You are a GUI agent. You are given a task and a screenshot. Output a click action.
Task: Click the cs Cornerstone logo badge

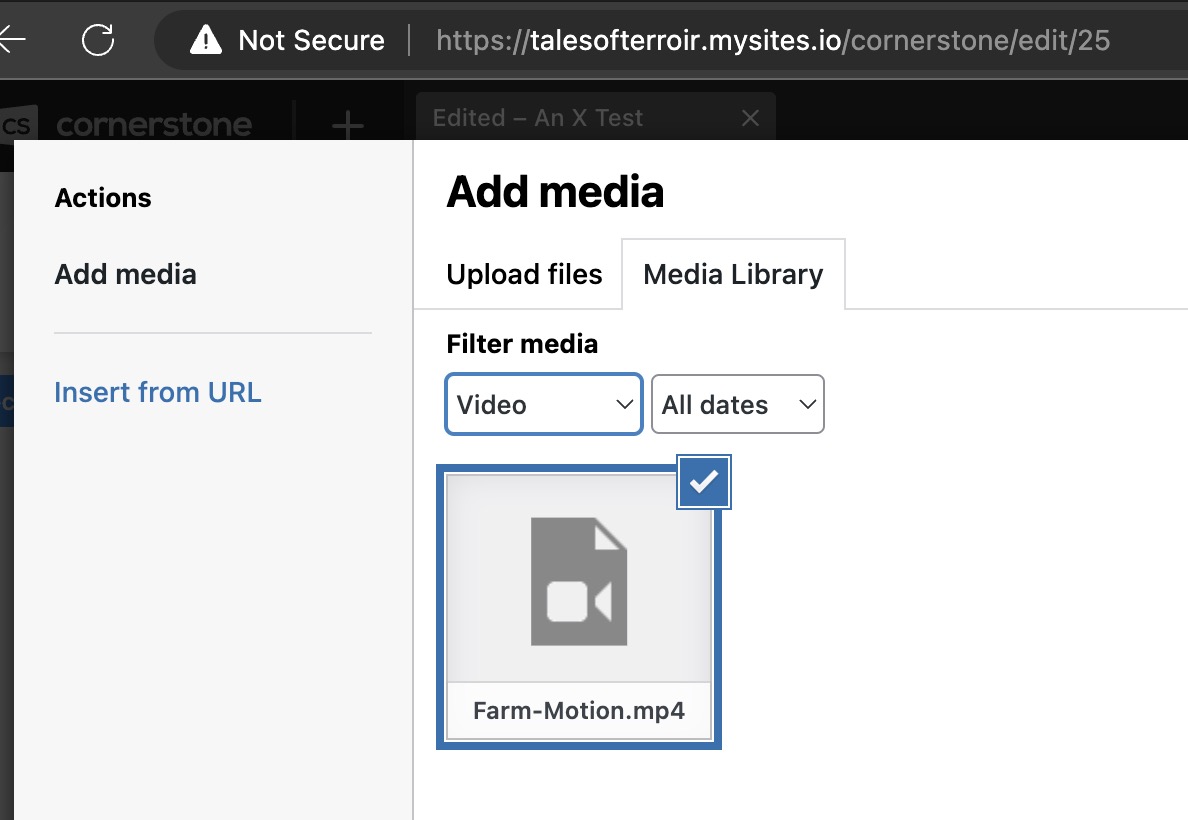(x=18, y=126)
